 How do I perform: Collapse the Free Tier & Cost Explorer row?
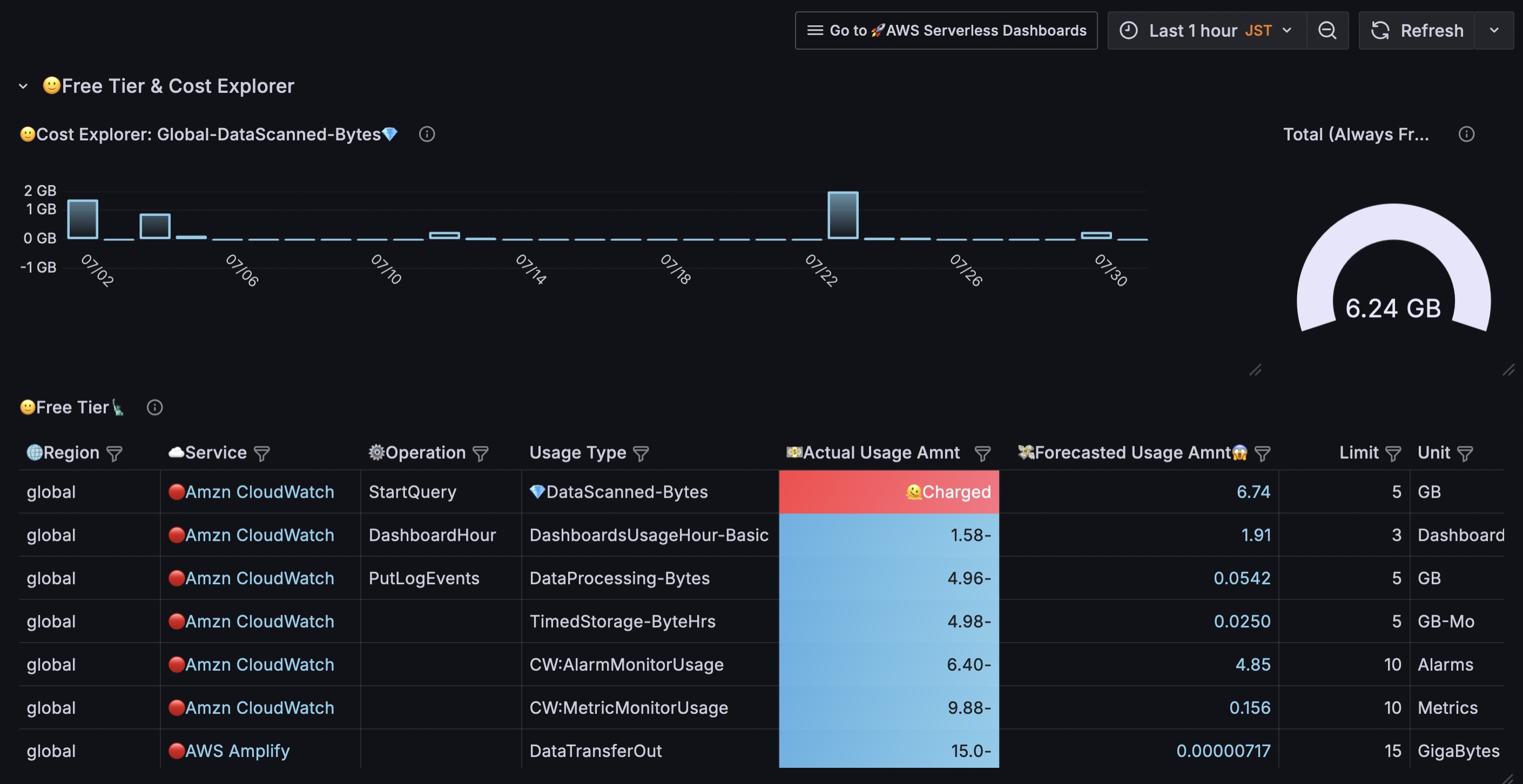[23, 86]
